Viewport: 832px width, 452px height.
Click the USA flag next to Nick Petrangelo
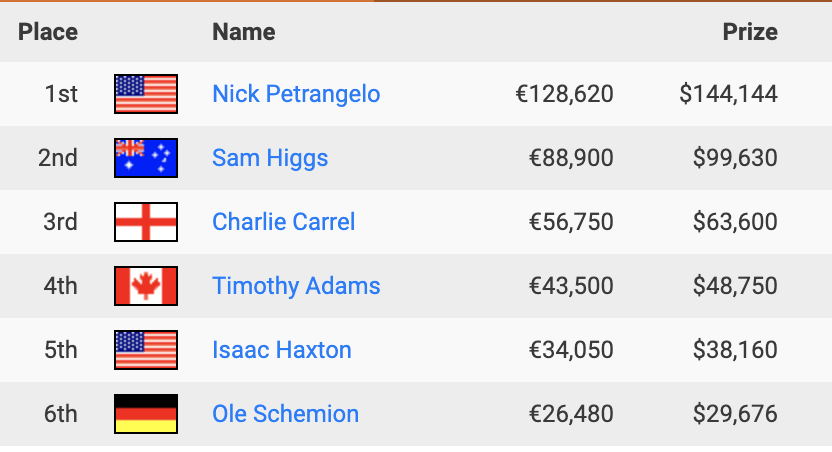tap(146, 94)
